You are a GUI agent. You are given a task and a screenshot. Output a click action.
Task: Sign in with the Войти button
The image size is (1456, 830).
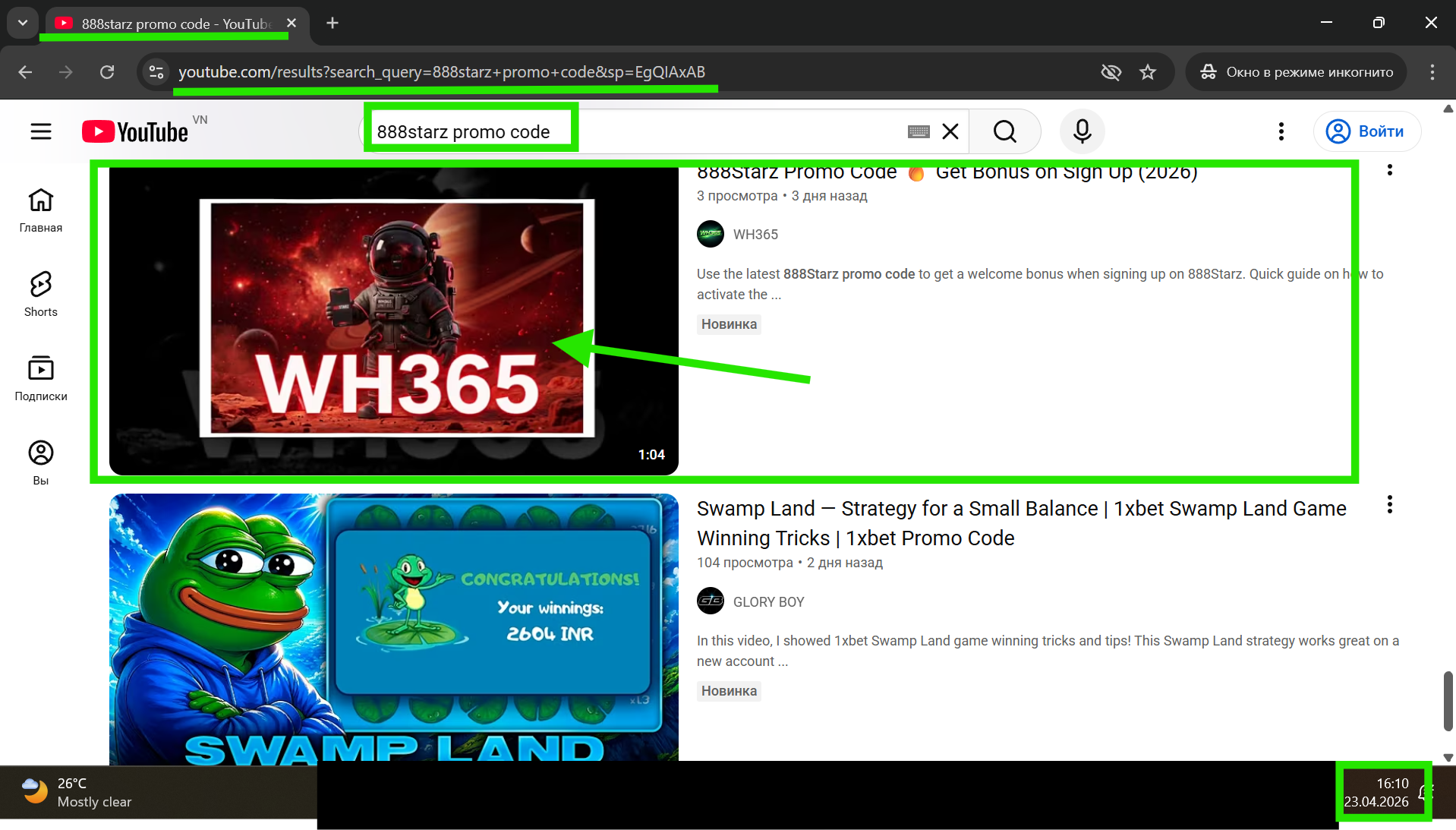(x=1367, y=131)
